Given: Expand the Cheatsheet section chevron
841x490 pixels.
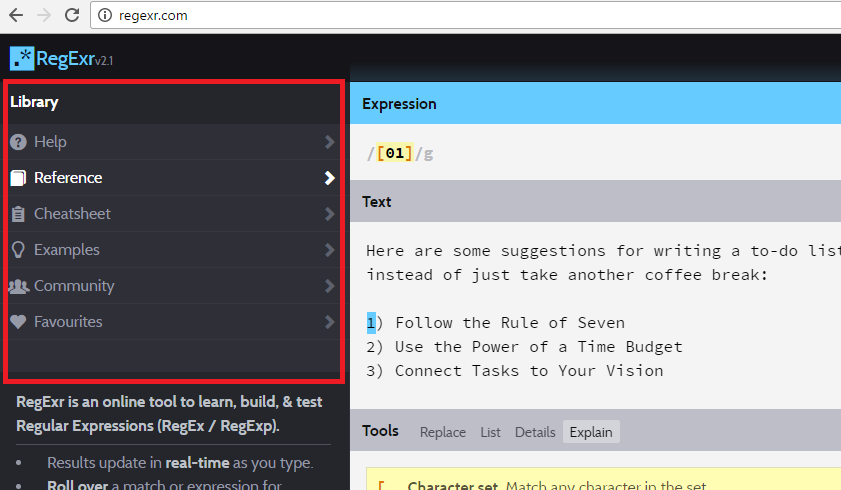Looking at the screenshot, I should click(329, 214).
